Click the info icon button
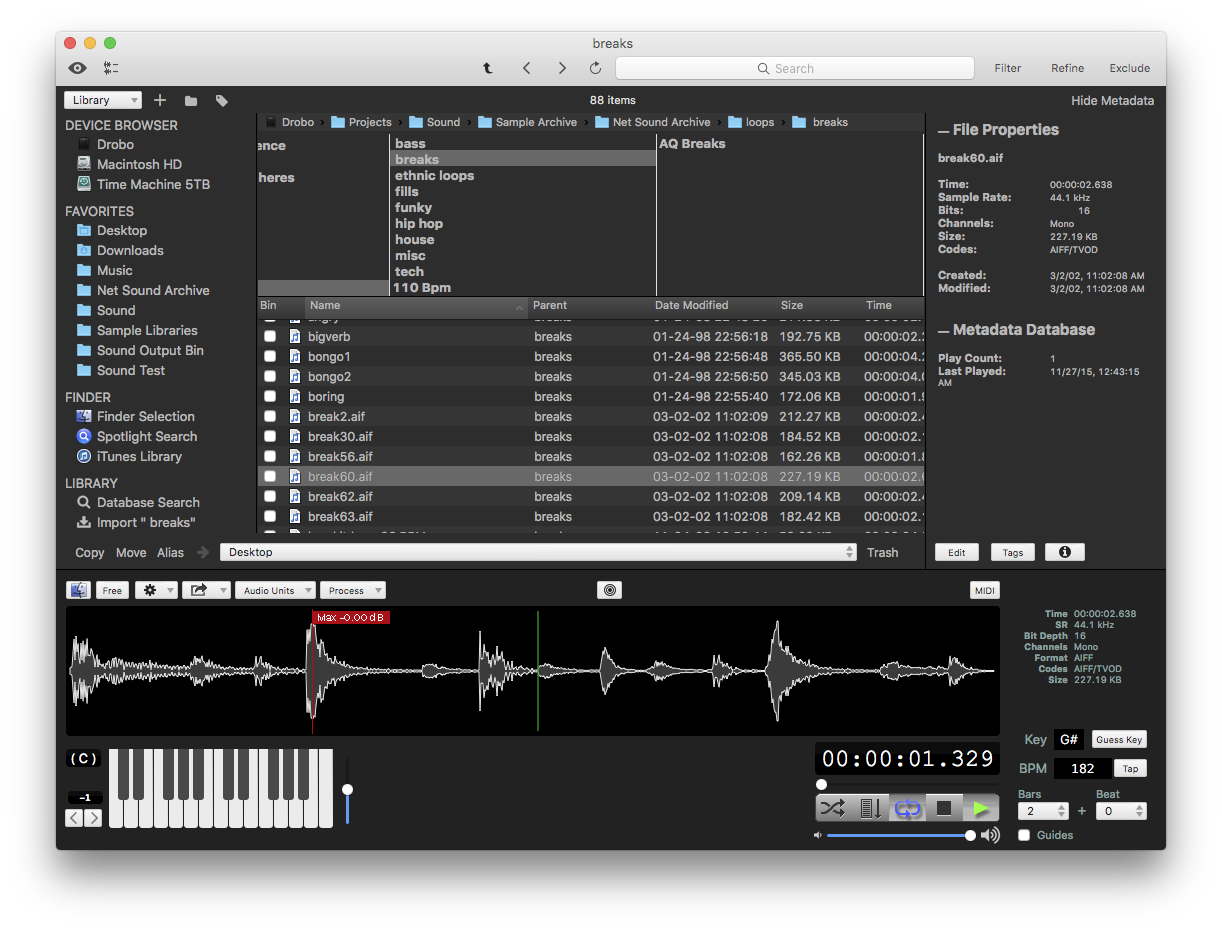 point(1065,552)
